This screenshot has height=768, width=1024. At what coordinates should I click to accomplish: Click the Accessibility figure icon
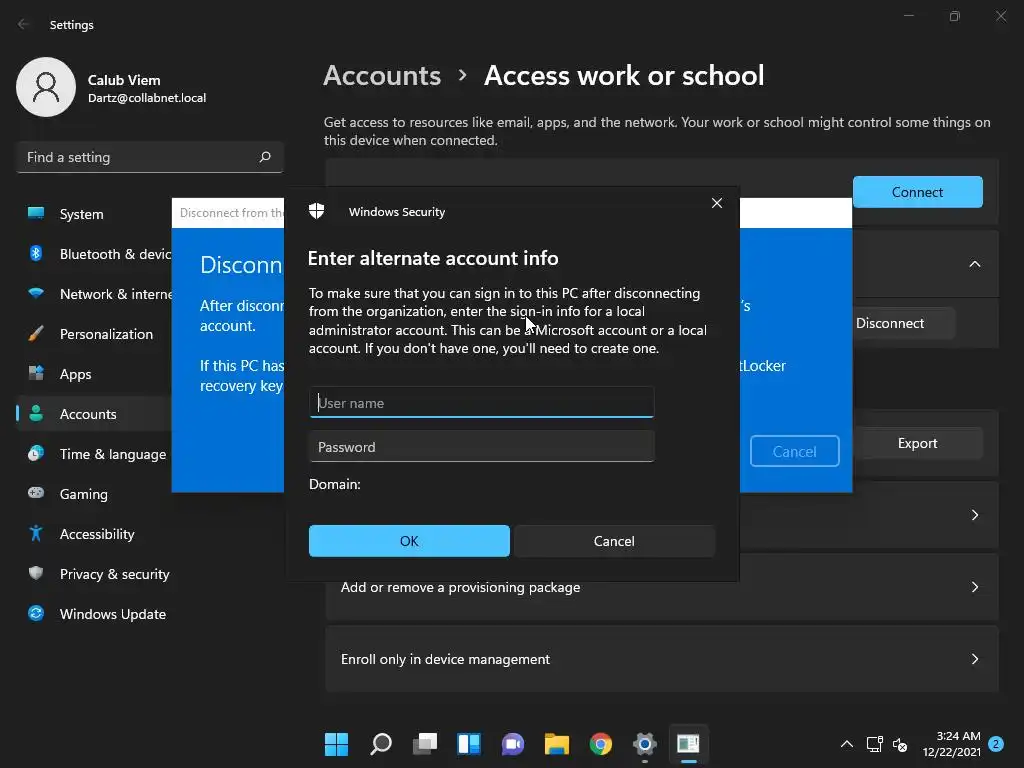tap(36, 534)
